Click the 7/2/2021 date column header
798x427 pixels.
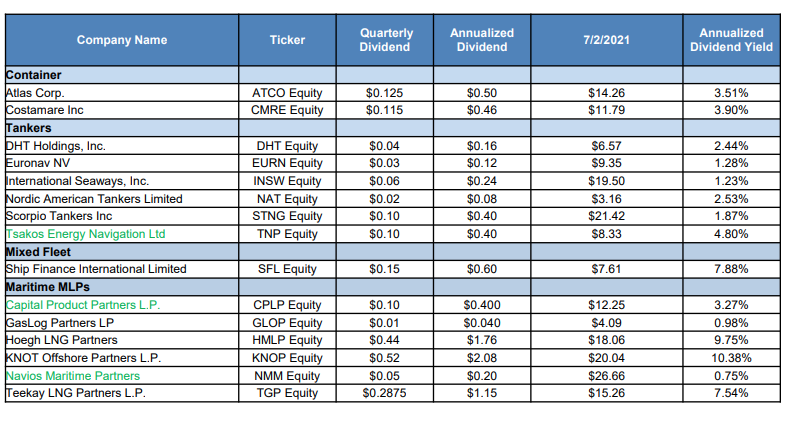coord(607,40)
